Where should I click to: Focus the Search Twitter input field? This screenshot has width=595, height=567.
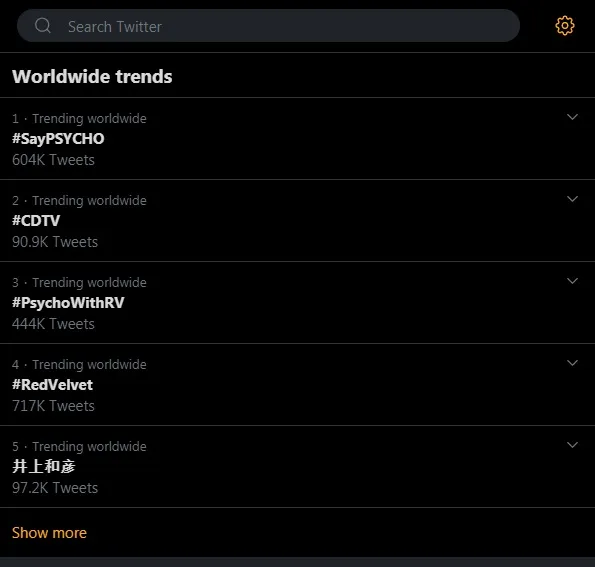click(268, 26)
